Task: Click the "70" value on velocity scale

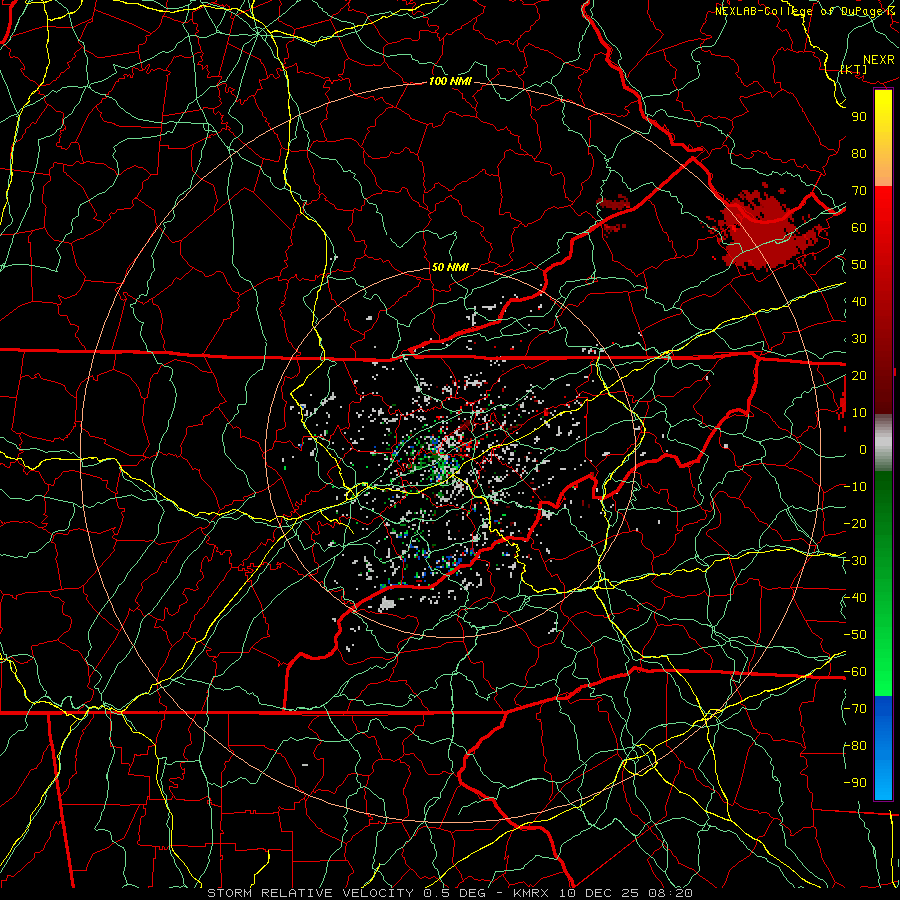Action: coord(859,191)
